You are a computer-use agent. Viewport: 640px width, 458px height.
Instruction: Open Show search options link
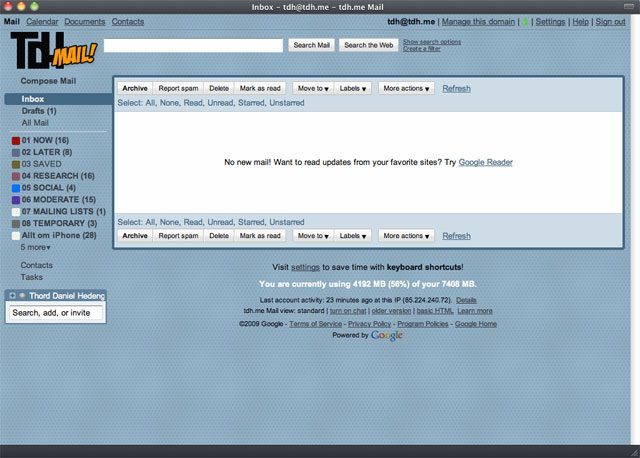(x=432, y=42)
